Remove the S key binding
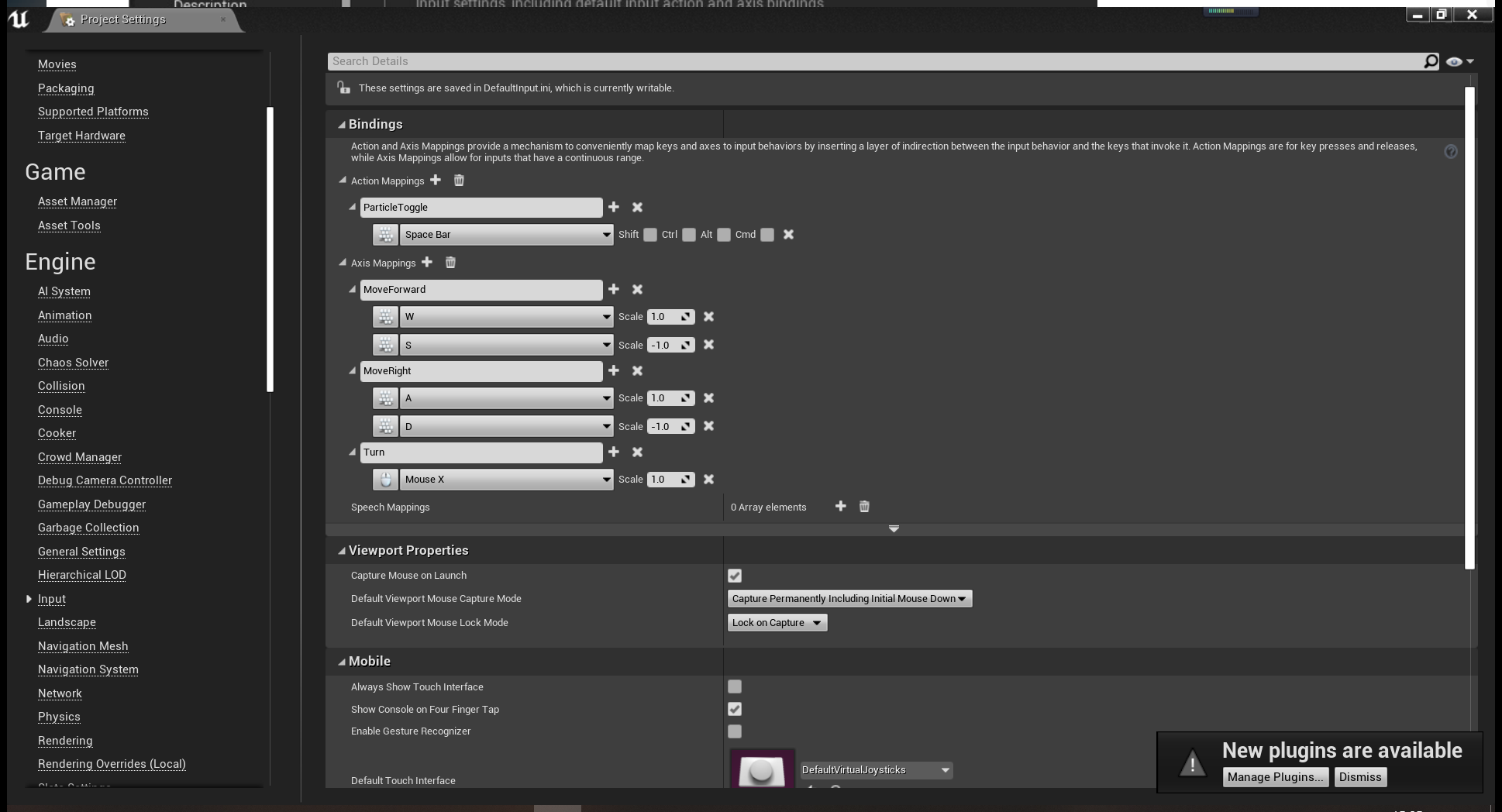1502x812 pixels. click(x=708, y=345)
